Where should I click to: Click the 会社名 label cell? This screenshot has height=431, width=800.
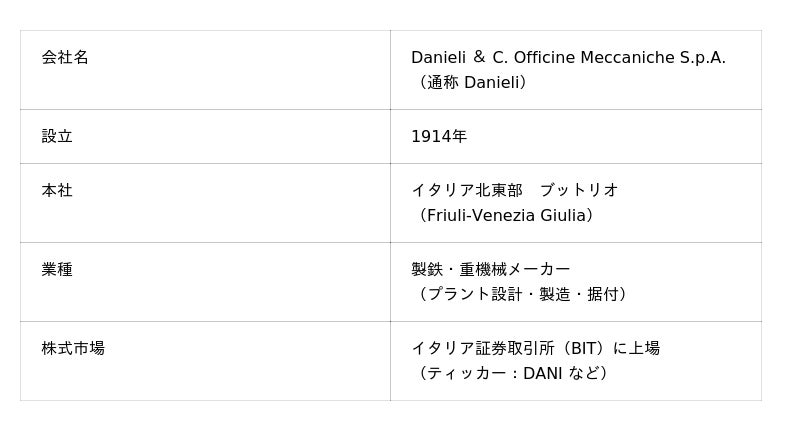pyautogui.click(x=65, y=58)
